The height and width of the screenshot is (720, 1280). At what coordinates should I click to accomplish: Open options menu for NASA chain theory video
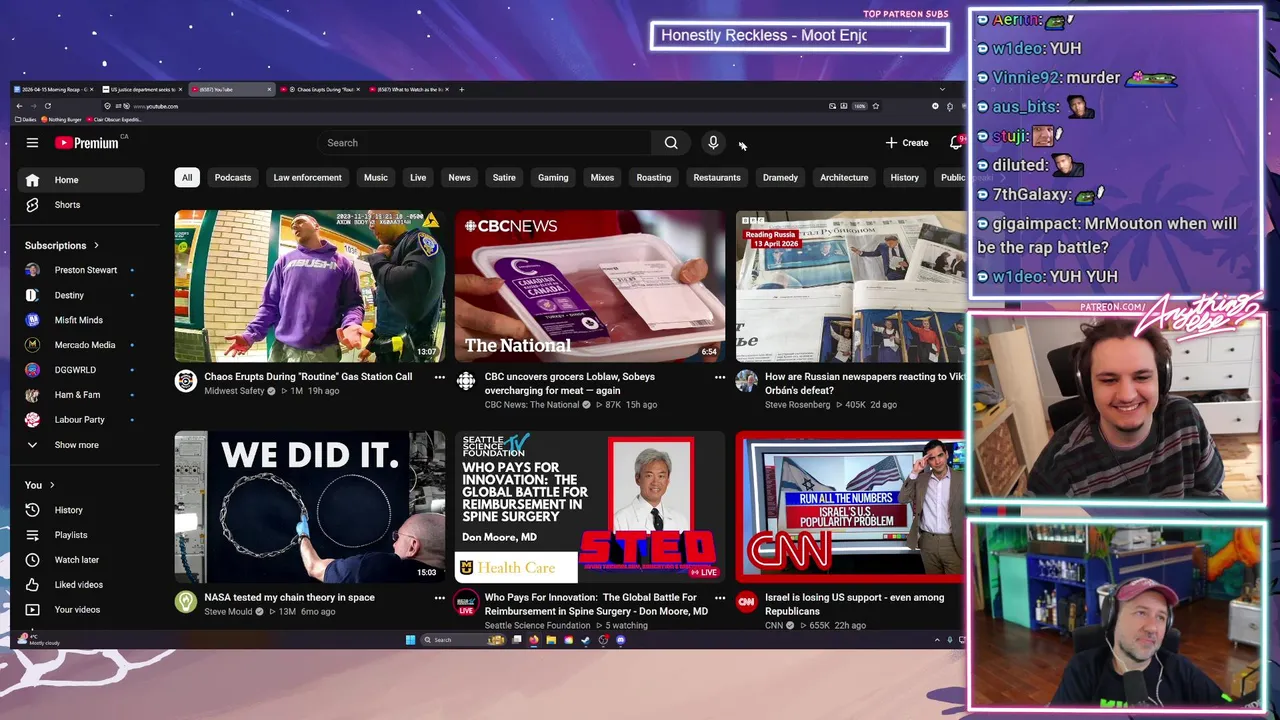(x=439, y=597)
